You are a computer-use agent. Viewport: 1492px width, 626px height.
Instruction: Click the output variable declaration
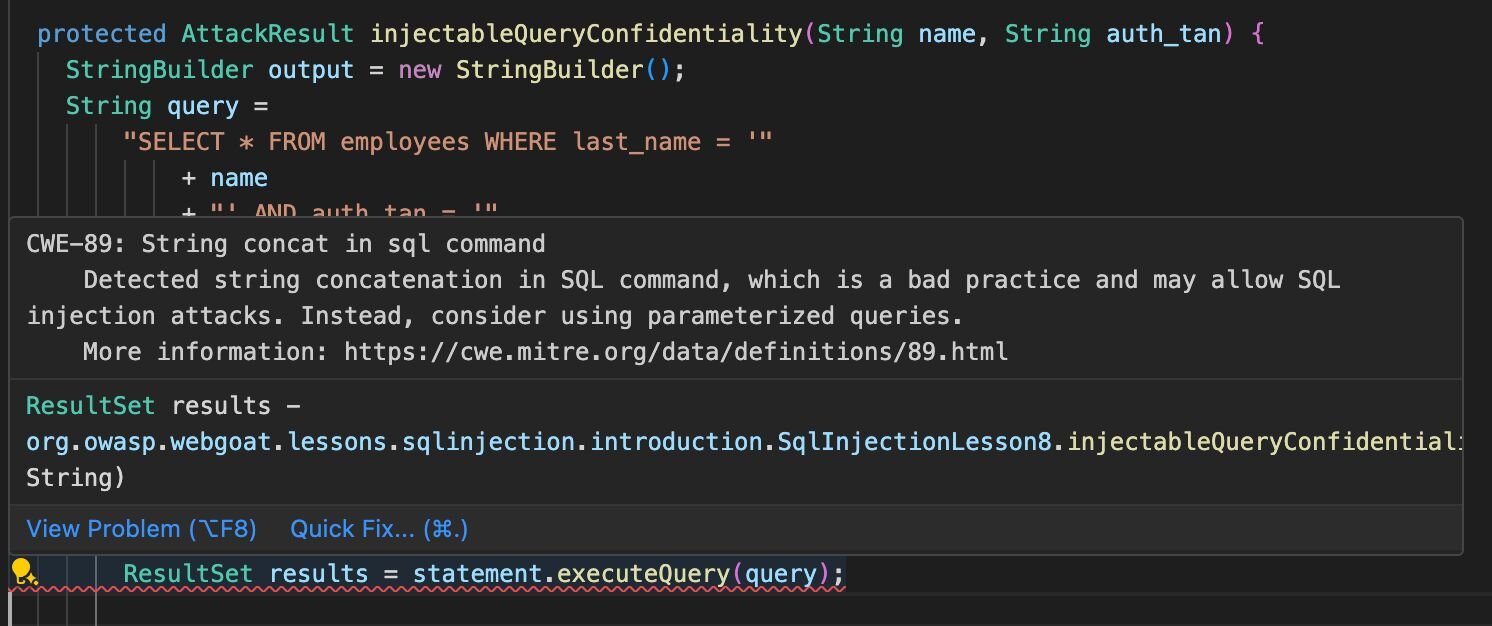point(311,70)
